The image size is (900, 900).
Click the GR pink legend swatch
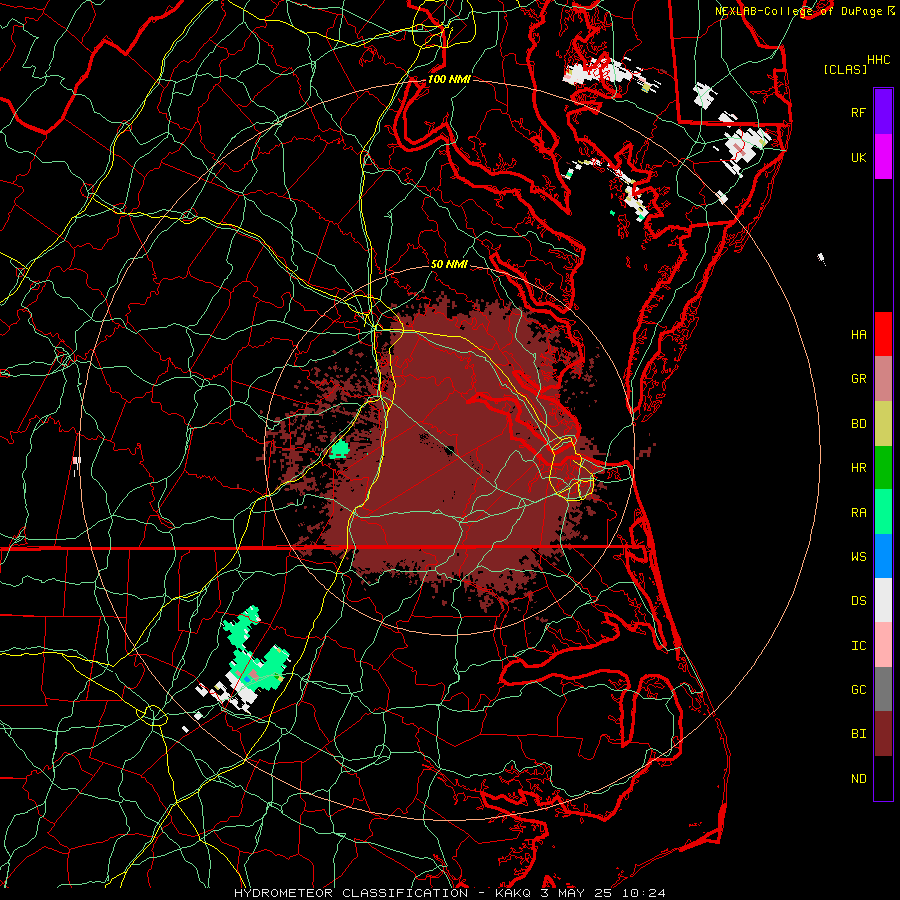pos(883,379)
